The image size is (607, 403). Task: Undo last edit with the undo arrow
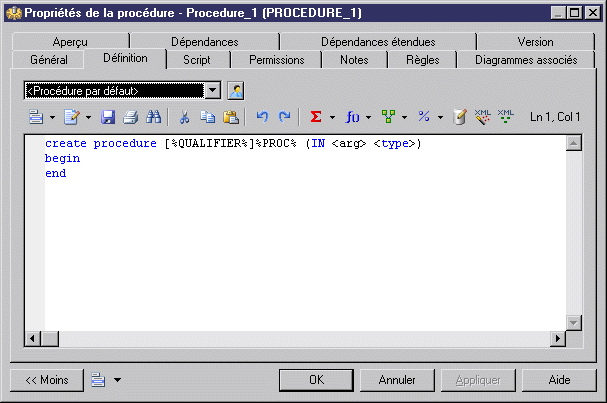pos(262,117)
